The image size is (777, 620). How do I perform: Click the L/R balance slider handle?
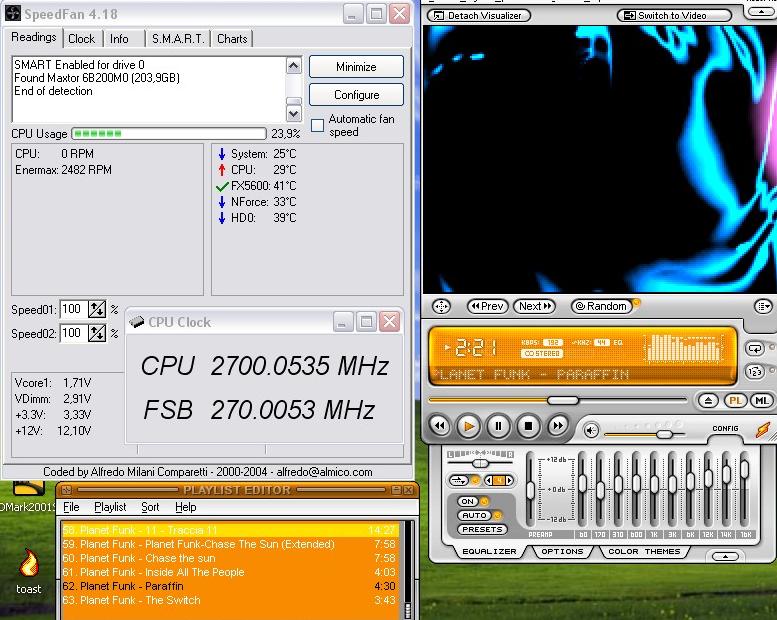click(x=480, y=463)
